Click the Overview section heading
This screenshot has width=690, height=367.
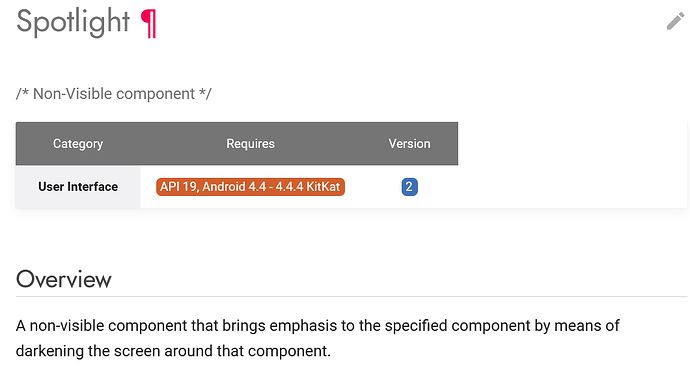coord(64,279)
